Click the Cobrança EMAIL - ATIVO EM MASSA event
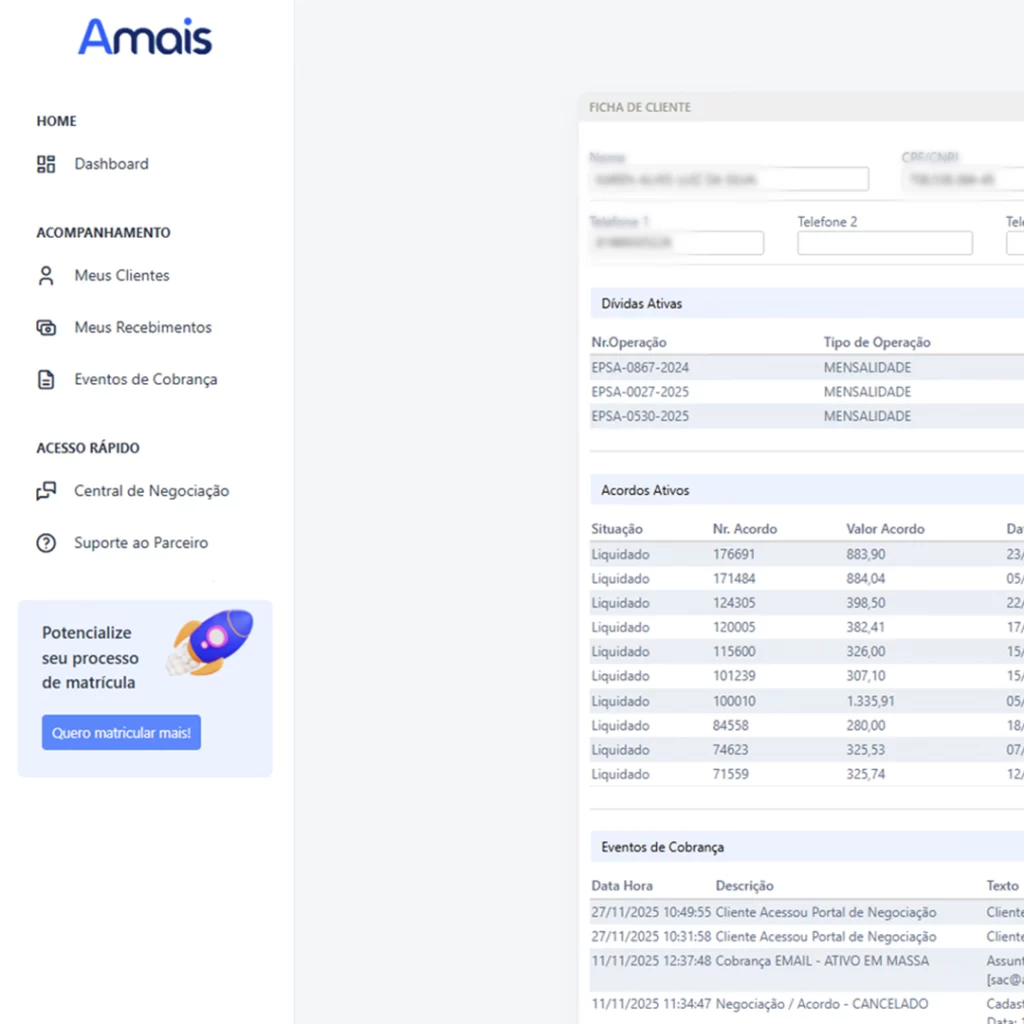The height and width of the screenshot is (1024, 1024). (822, 961)
